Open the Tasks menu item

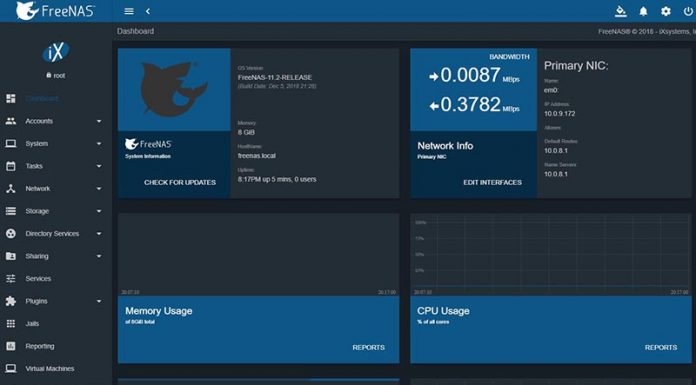56,166
